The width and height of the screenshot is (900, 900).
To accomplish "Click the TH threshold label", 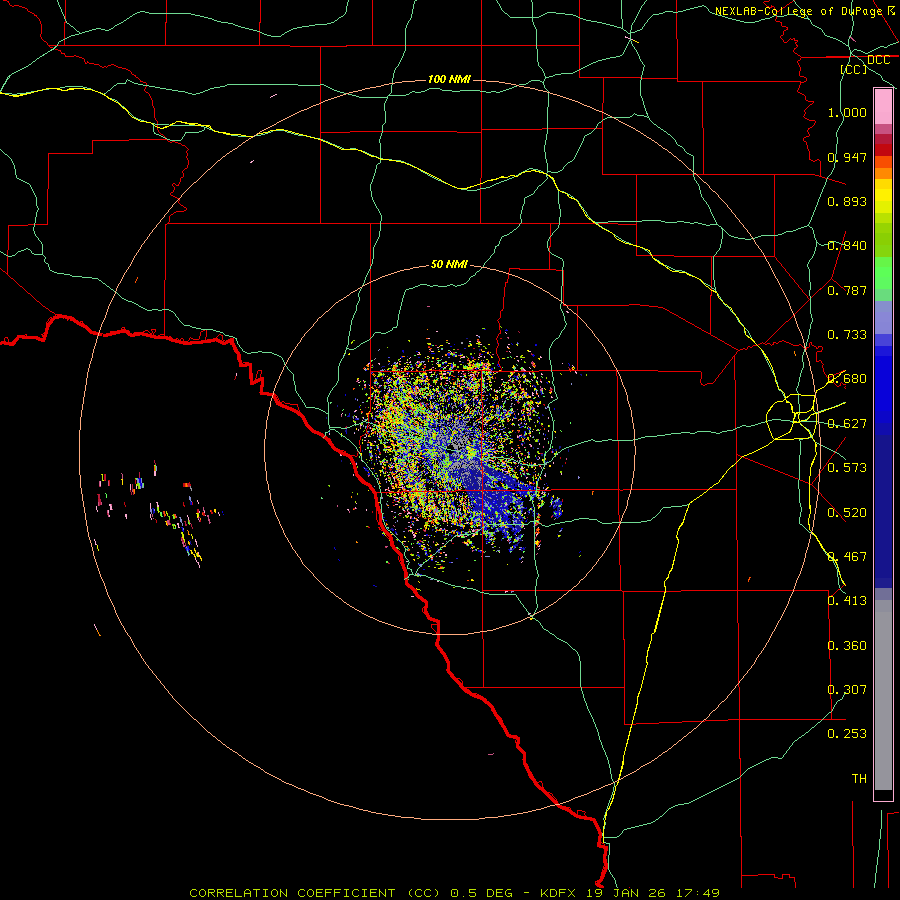I will pos(859,779).
